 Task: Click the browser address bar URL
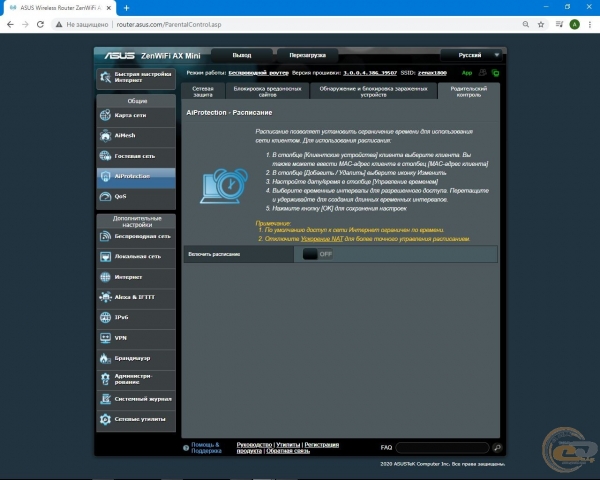pos(169,24)
